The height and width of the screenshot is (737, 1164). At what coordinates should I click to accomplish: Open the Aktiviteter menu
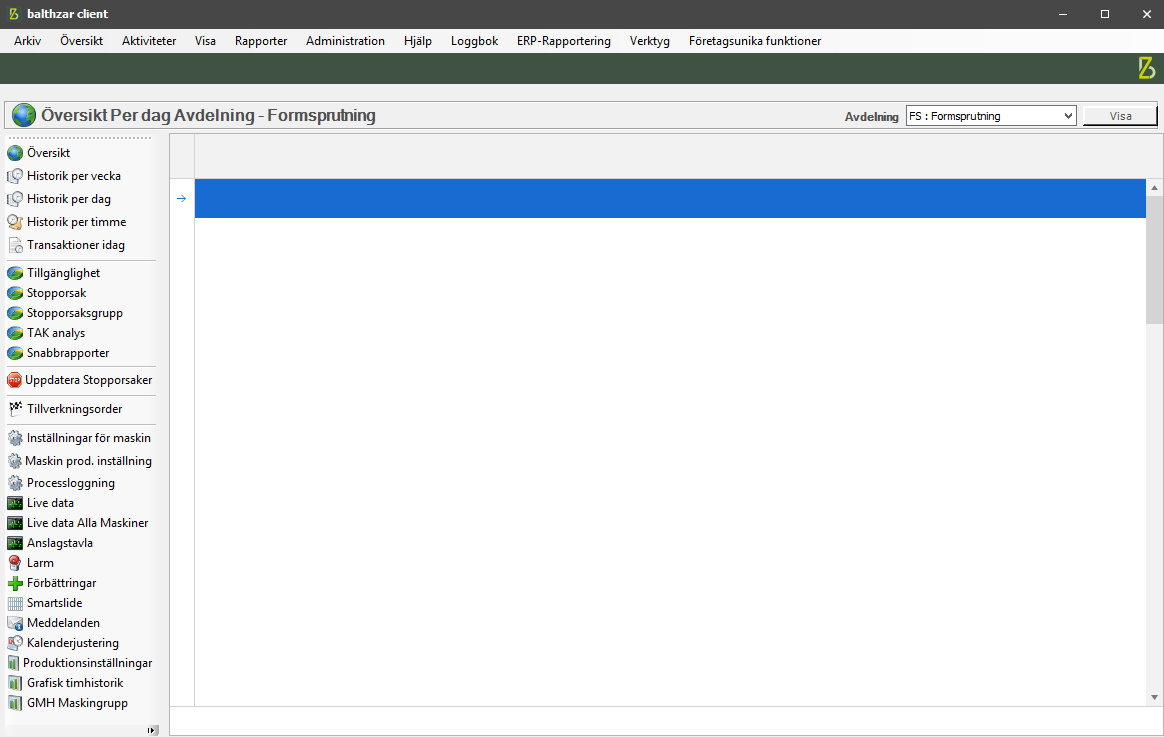click(149, 41)
